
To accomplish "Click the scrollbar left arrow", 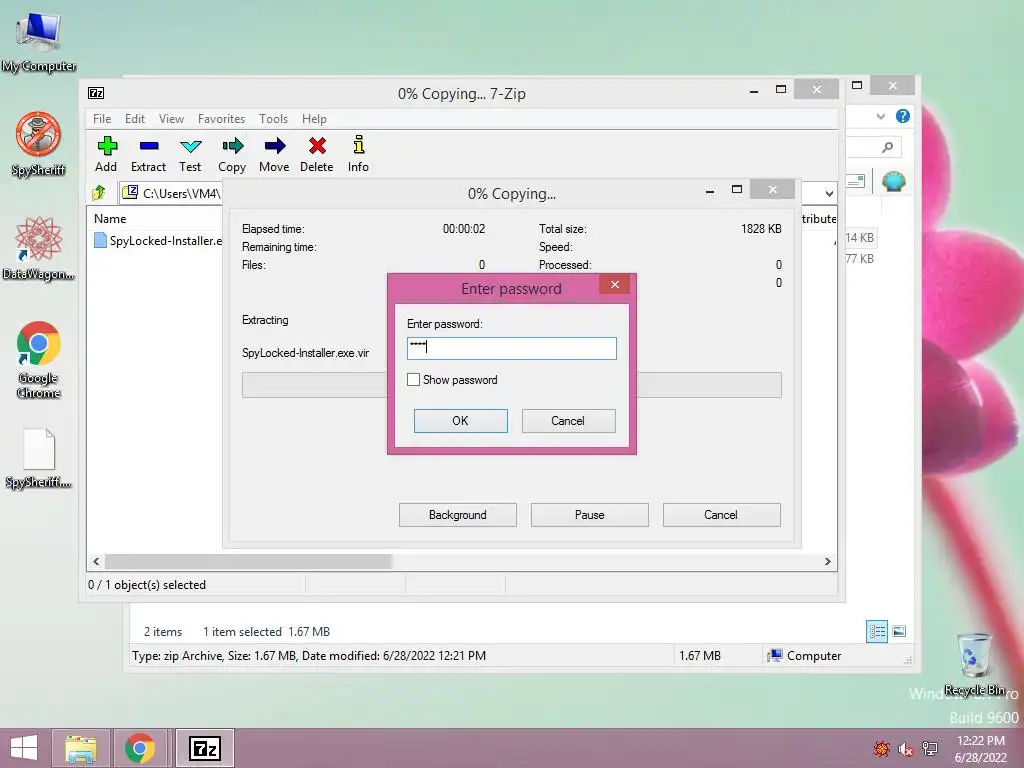I will pos(96,562).
